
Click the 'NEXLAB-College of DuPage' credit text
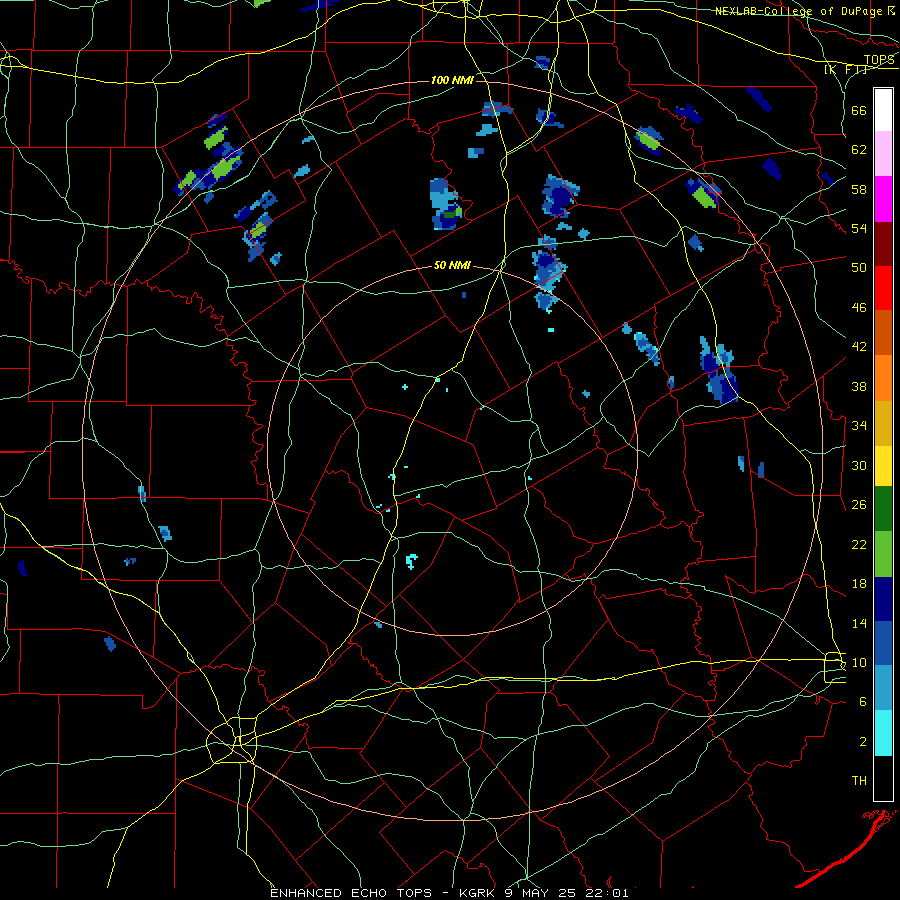(x=800, y=11)
